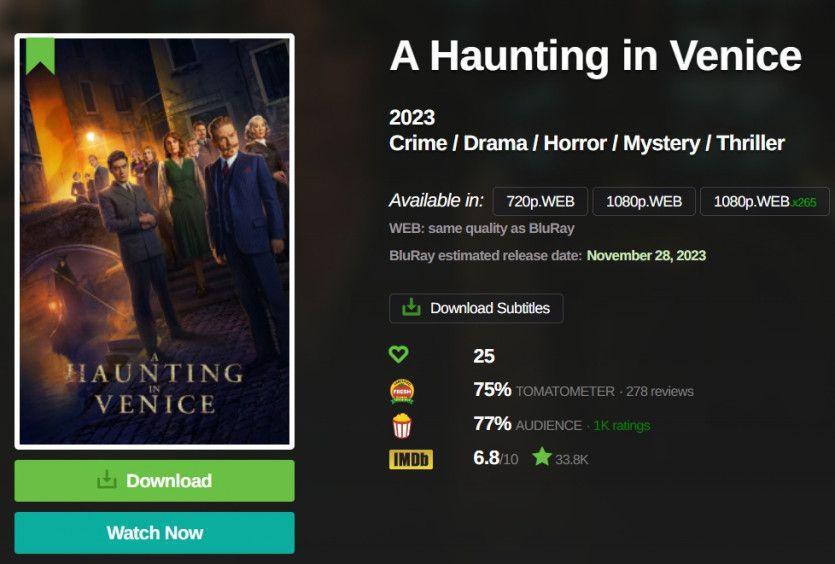Click the green star rating icon
The height and width of the screenshot is (564, 835).
pos(542,456)
